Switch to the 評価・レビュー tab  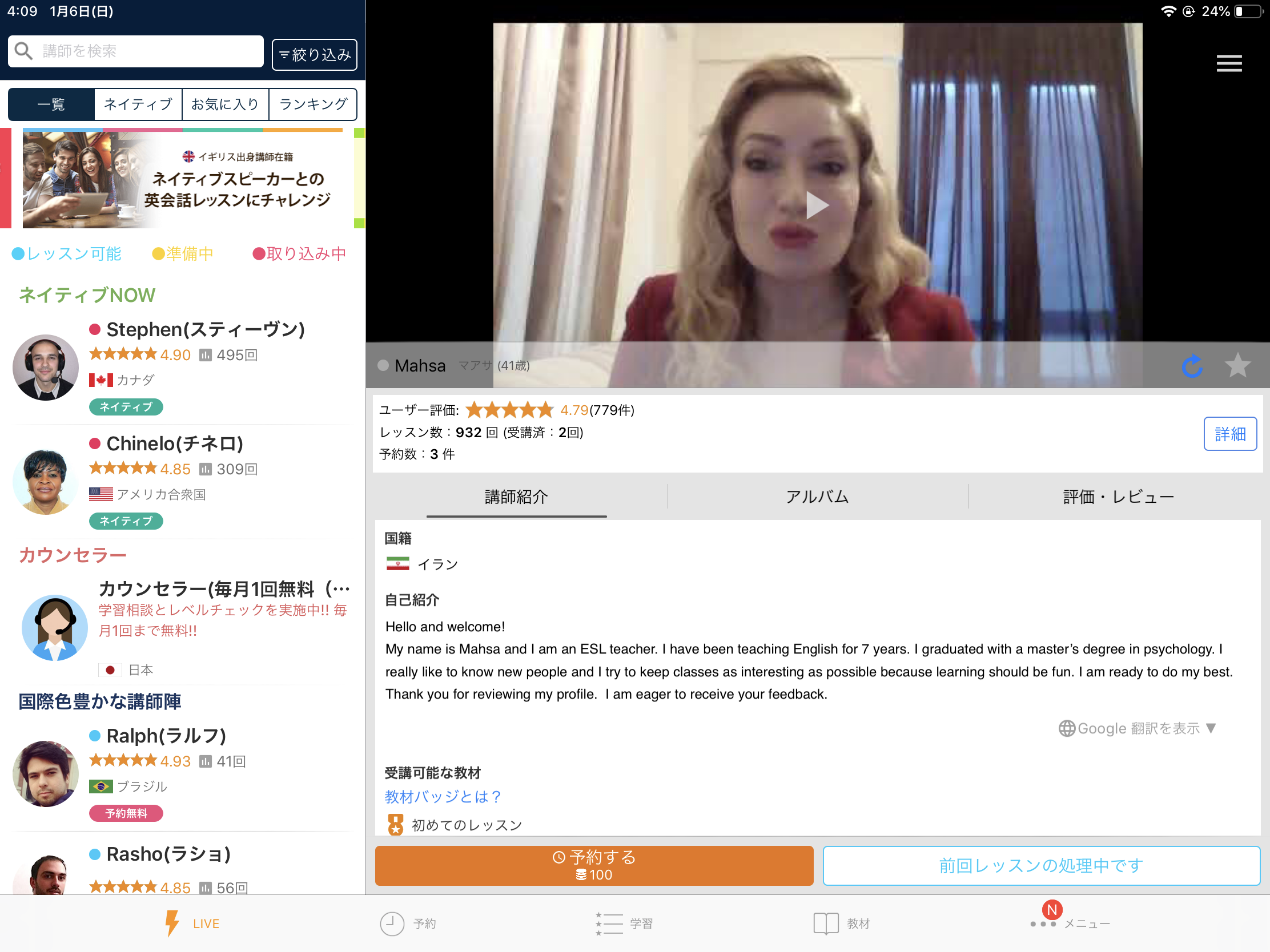pos(1119,497)
